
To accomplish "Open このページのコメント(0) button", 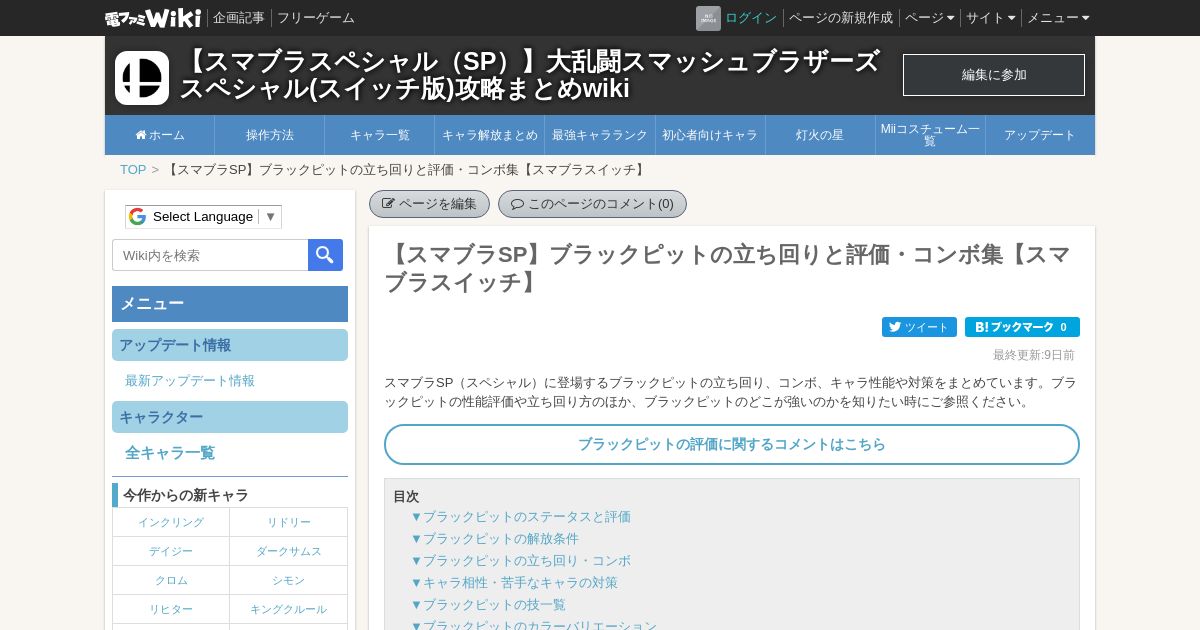I will (x=592, y=204).
